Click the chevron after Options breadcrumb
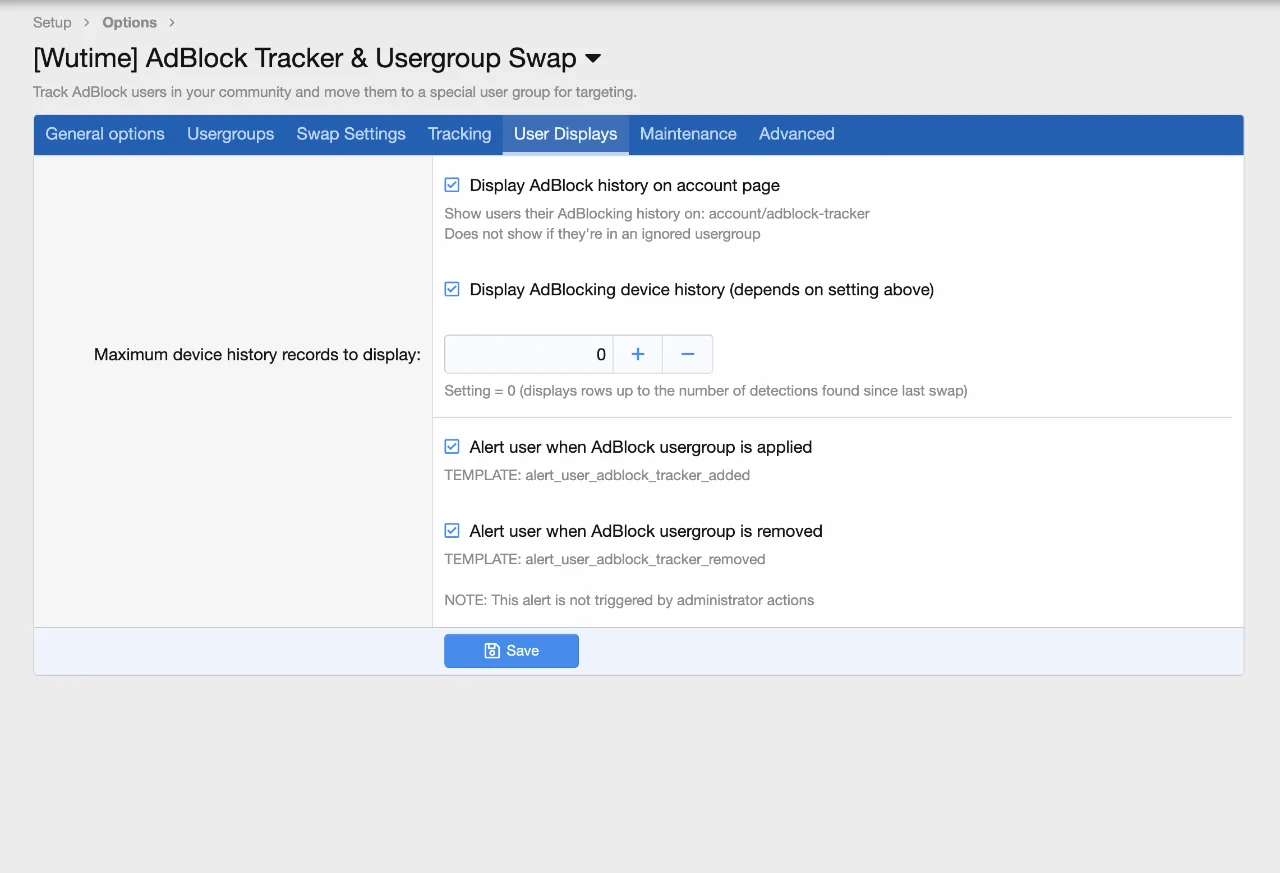The height and width of the screenshot is (873, 1280). coord(172,22)
